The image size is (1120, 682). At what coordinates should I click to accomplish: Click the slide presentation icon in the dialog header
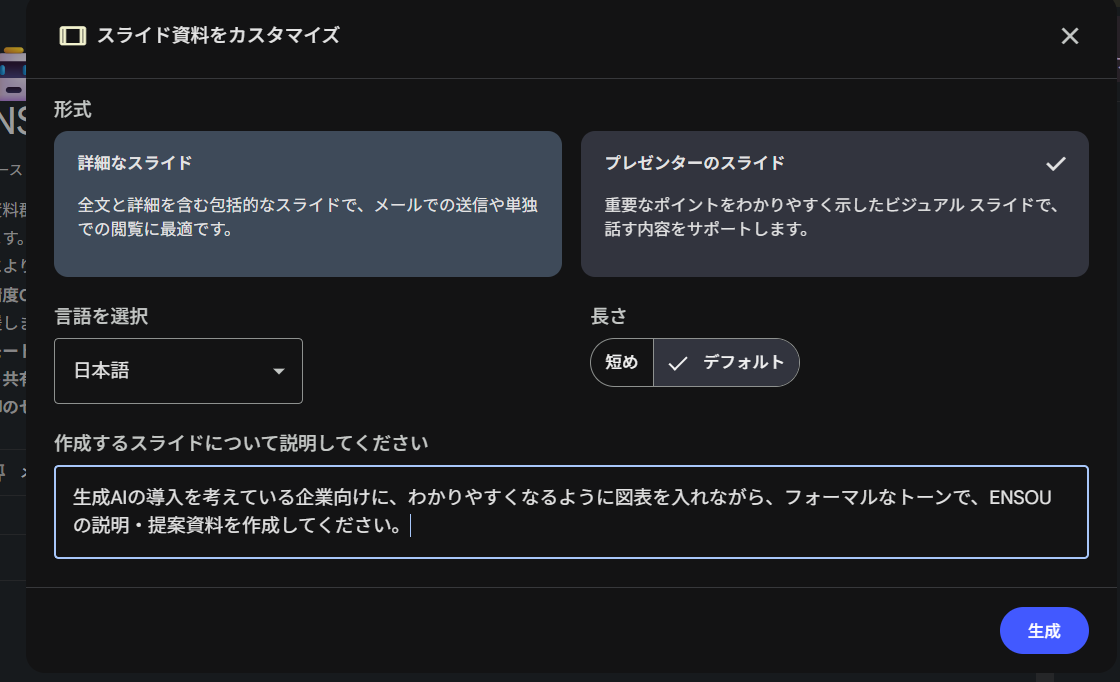pos(70,35)
